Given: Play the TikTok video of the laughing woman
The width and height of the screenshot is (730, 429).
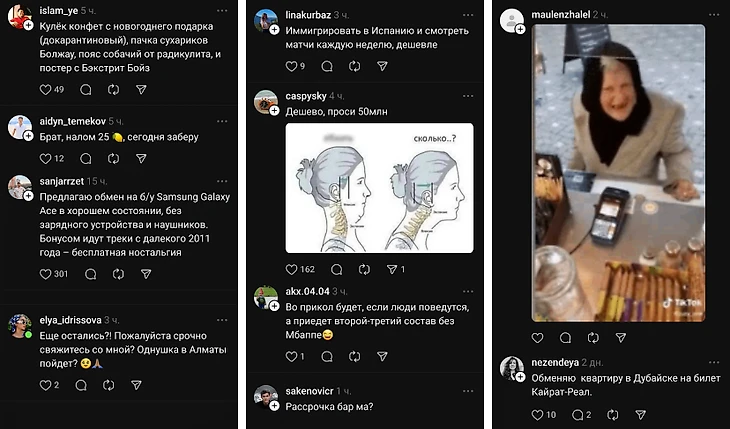Looking at the screenshot, I should pos(618,173).
